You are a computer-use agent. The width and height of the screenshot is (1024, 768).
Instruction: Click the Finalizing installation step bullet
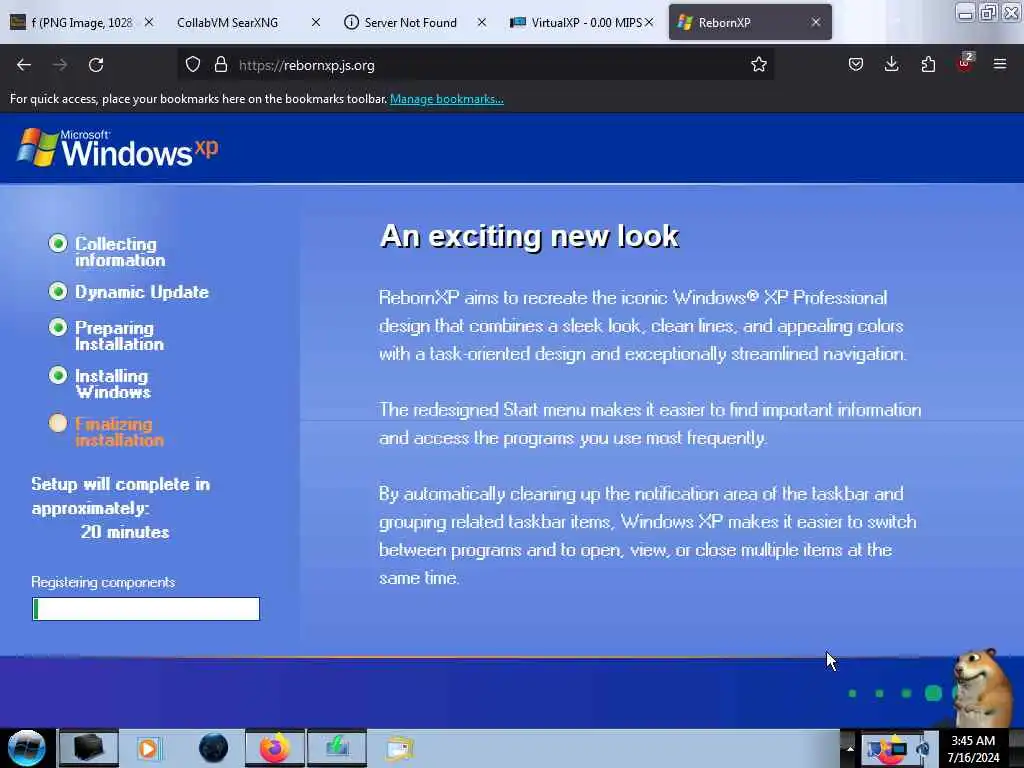tap(58, 423)
